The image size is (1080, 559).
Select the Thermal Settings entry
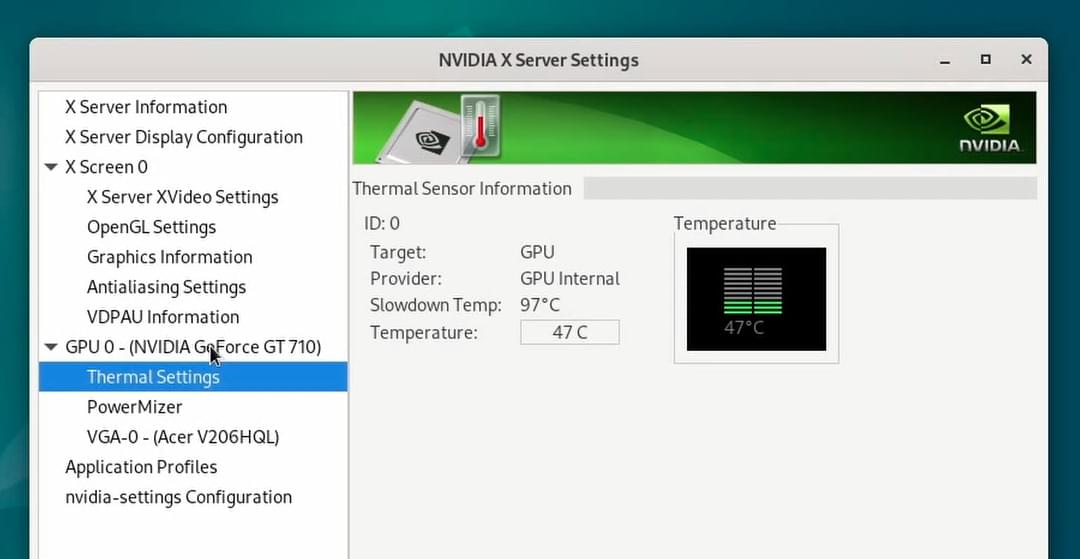[194, 377]
